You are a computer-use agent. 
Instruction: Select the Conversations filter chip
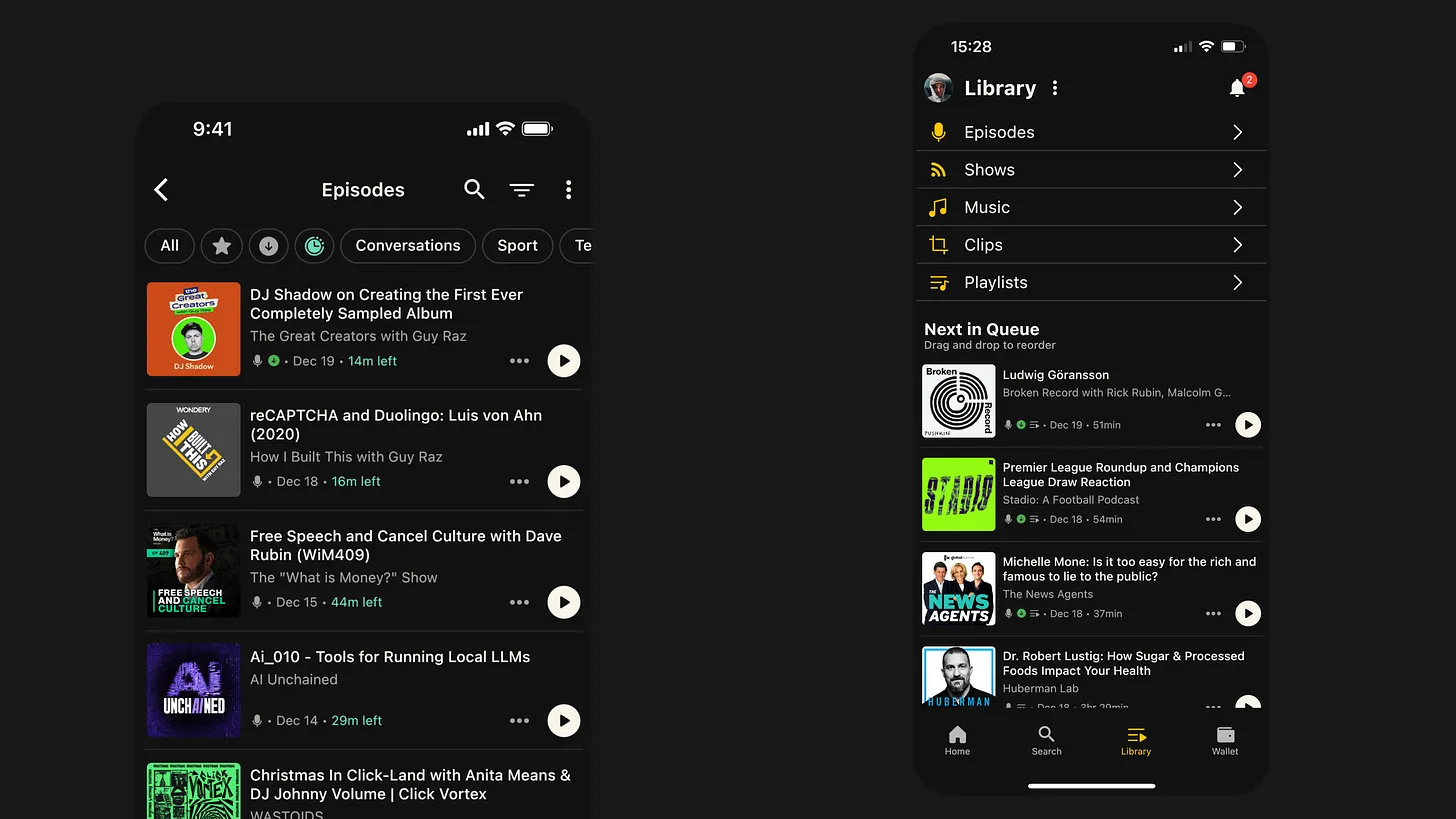408,245
